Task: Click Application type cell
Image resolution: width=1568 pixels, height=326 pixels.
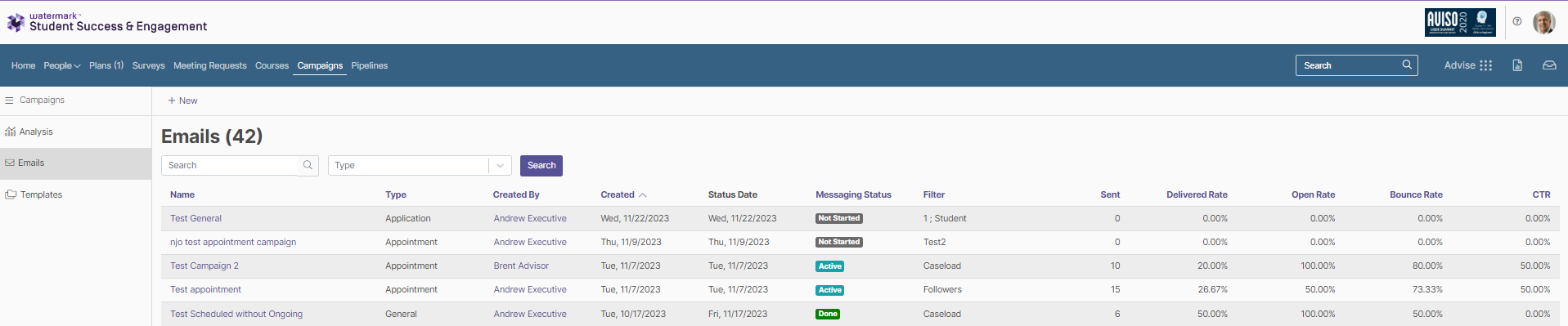Action: tap(408, 218)
